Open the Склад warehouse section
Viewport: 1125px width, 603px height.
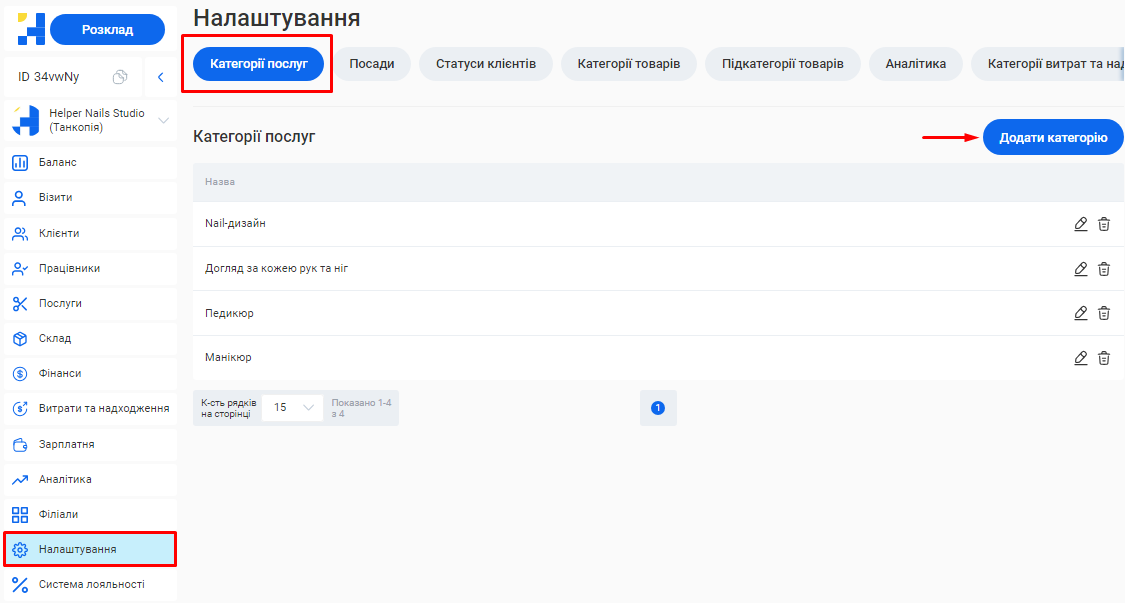[x=55, y=338]
